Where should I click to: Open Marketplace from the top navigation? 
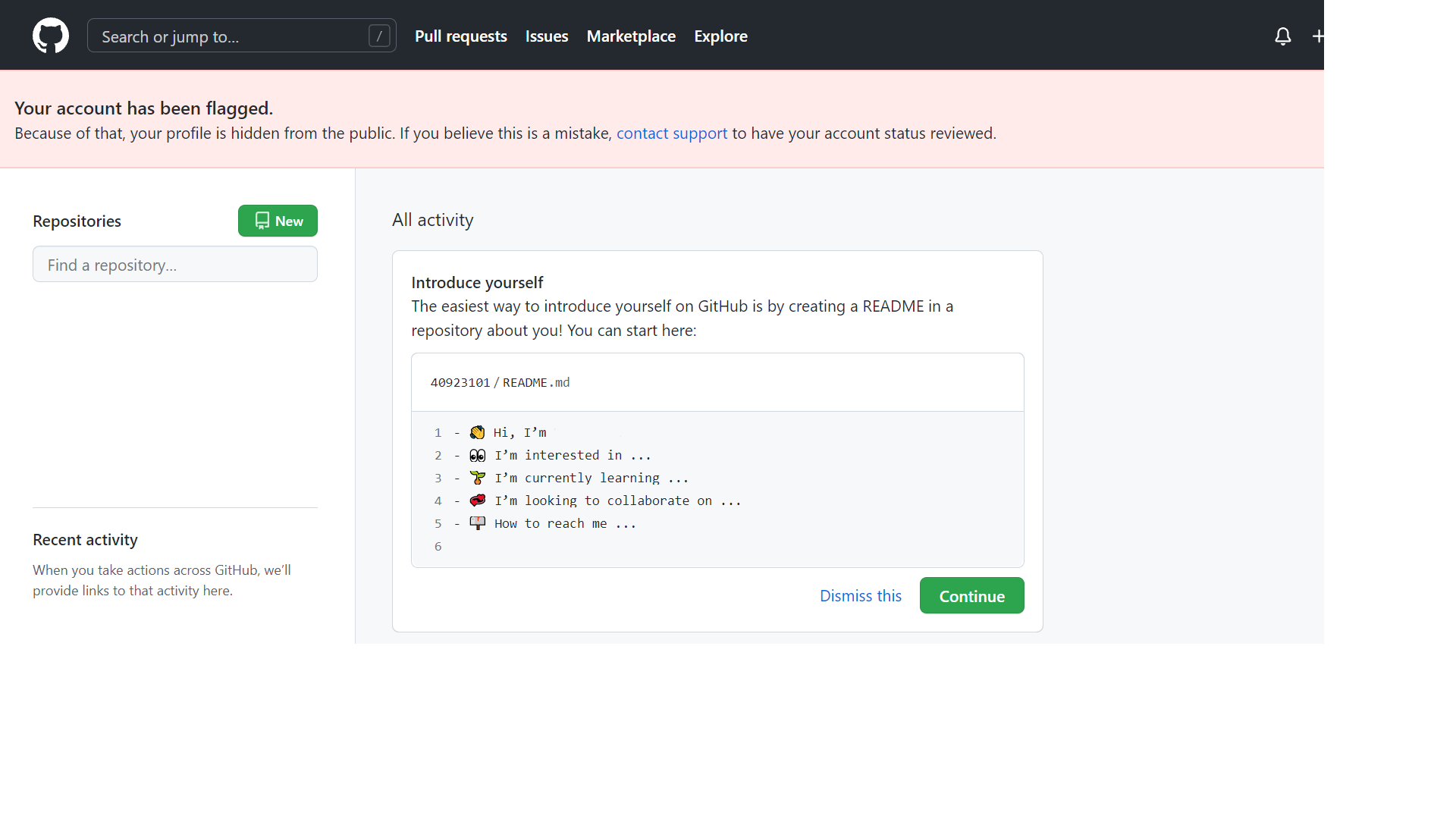click(631, 36)
